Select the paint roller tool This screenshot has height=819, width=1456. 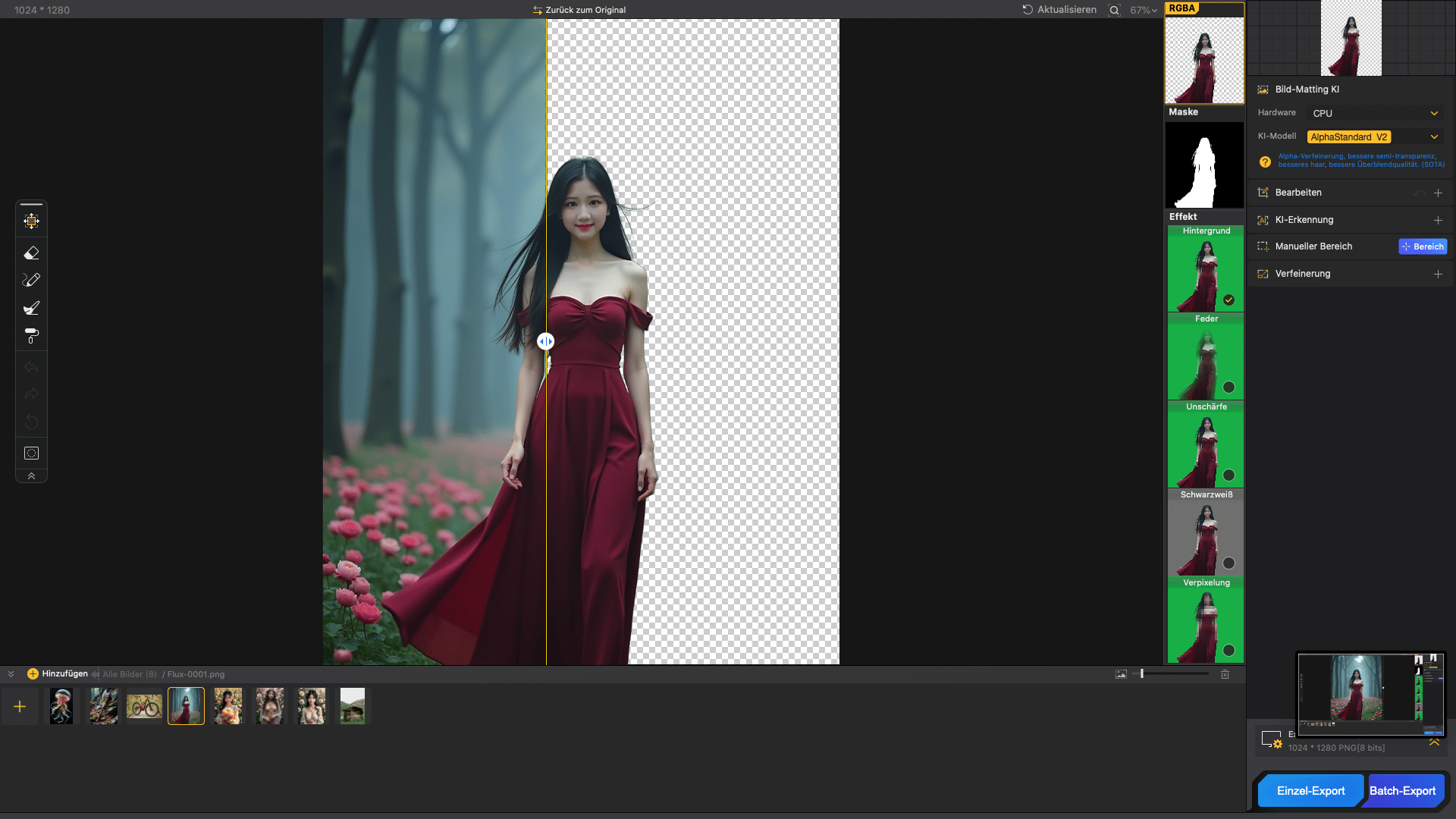31,336
